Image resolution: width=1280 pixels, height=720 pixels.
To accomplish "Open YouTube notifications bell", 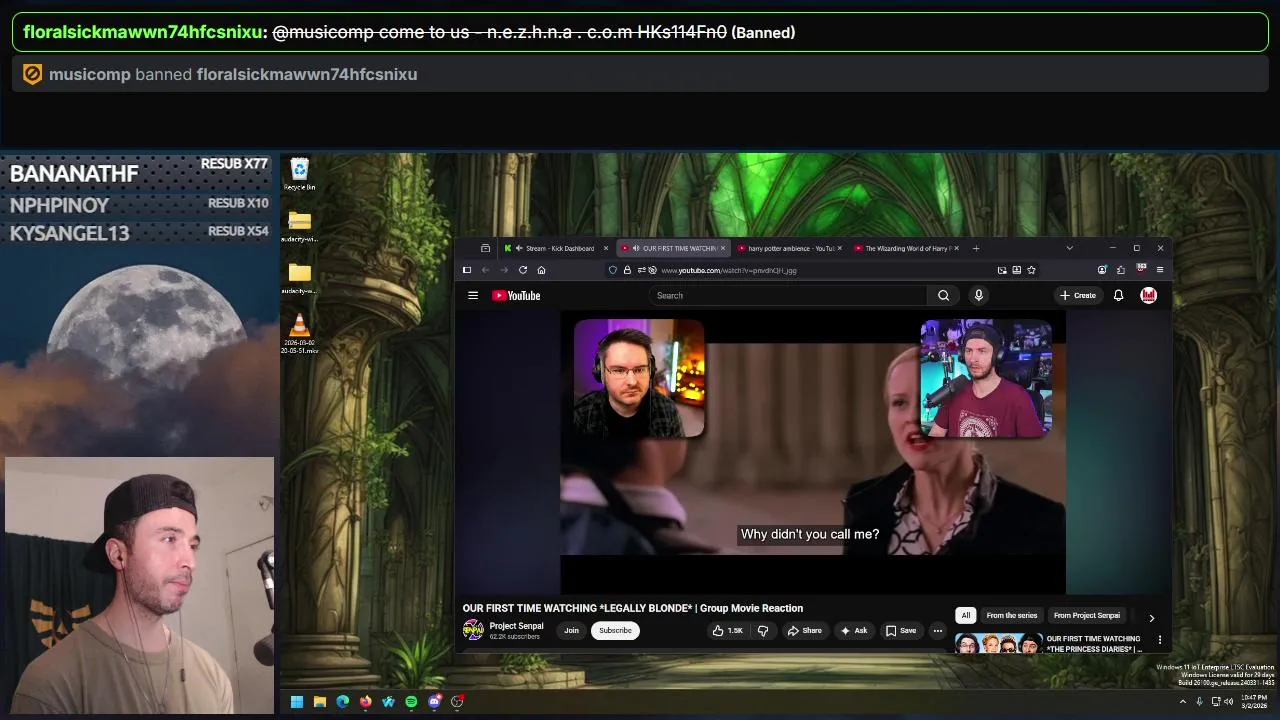I will tap(1118, 295).
